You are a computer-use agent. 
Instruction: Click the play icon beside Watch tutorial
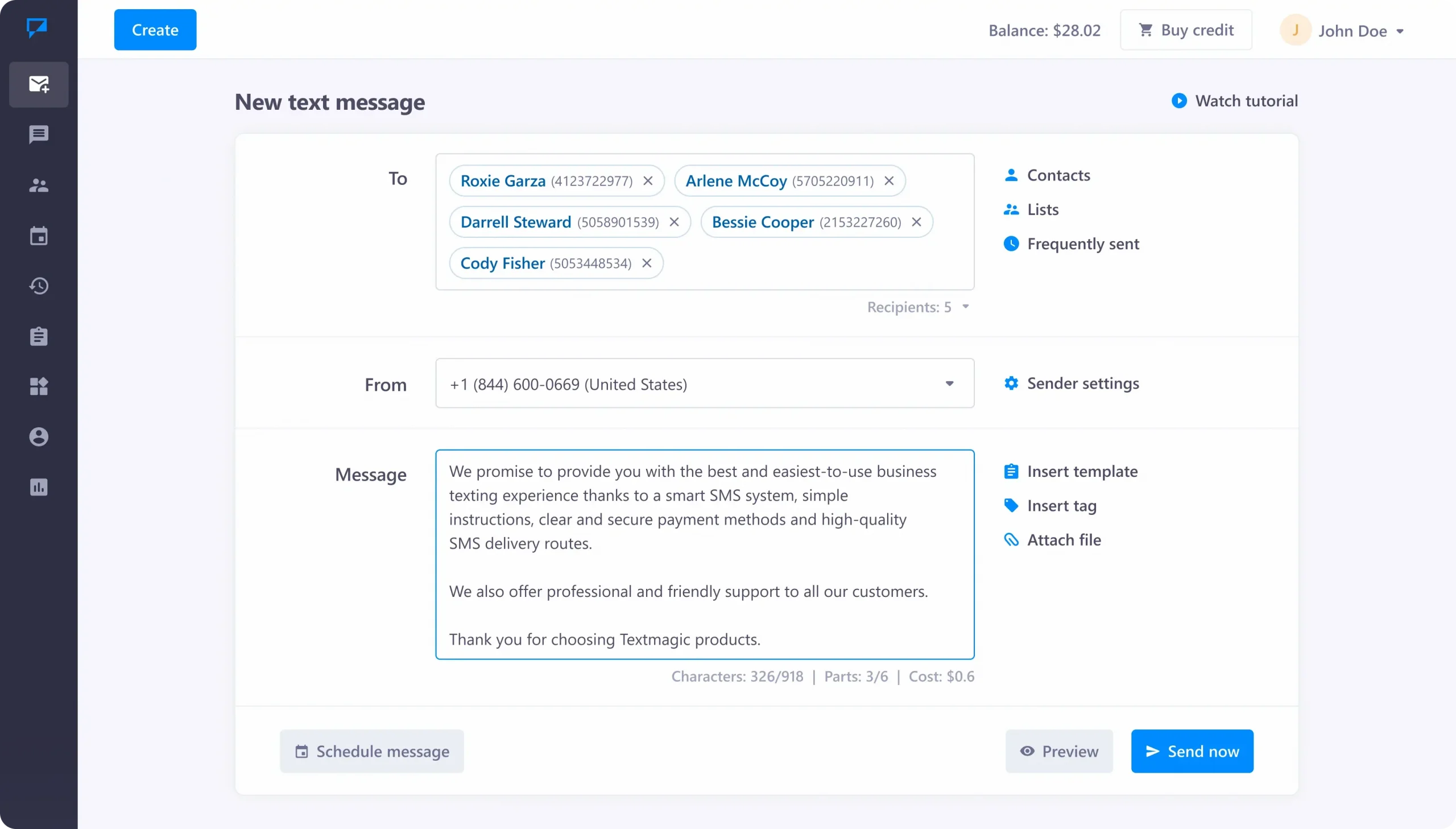tap(1179, 101)
